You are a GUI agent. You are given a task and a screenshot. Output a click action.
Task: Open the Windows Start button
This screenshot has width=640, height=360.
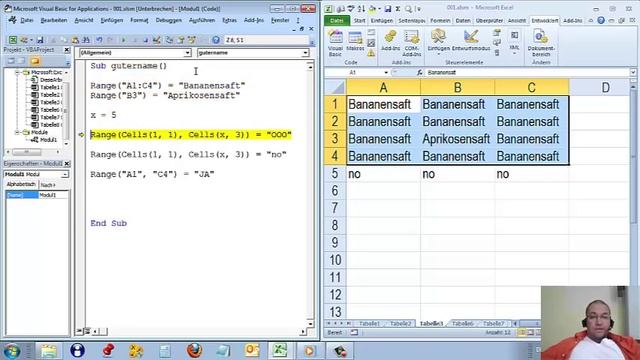coord(11,351)
